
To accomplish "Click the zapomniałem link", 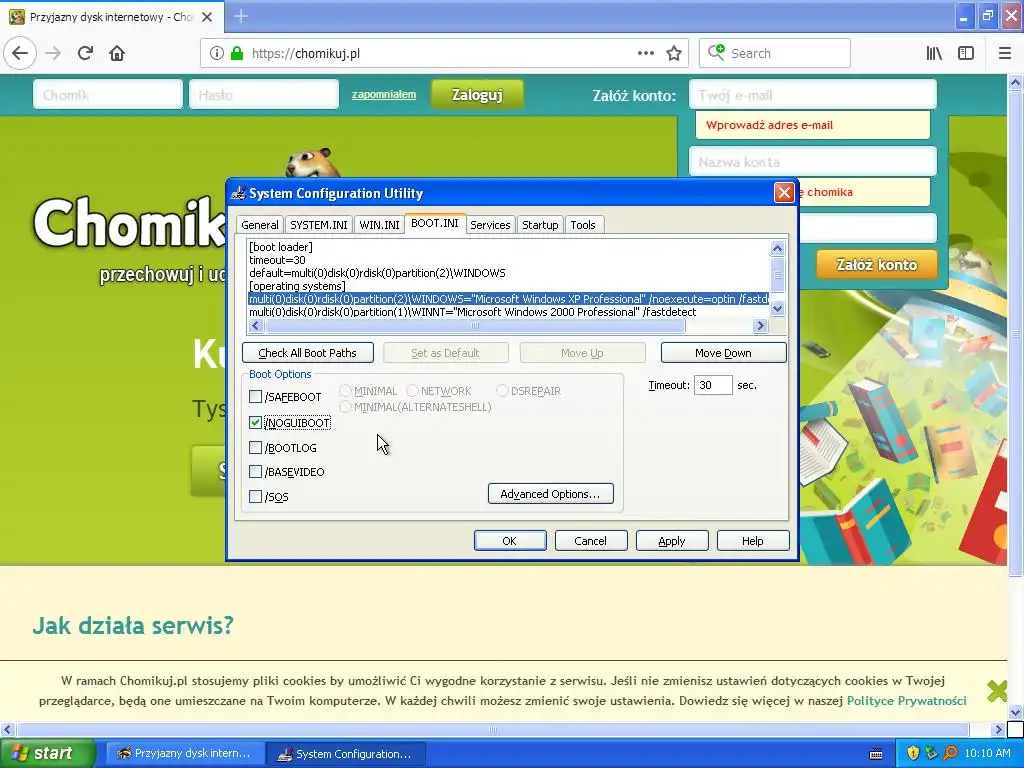I will point(384,95).
